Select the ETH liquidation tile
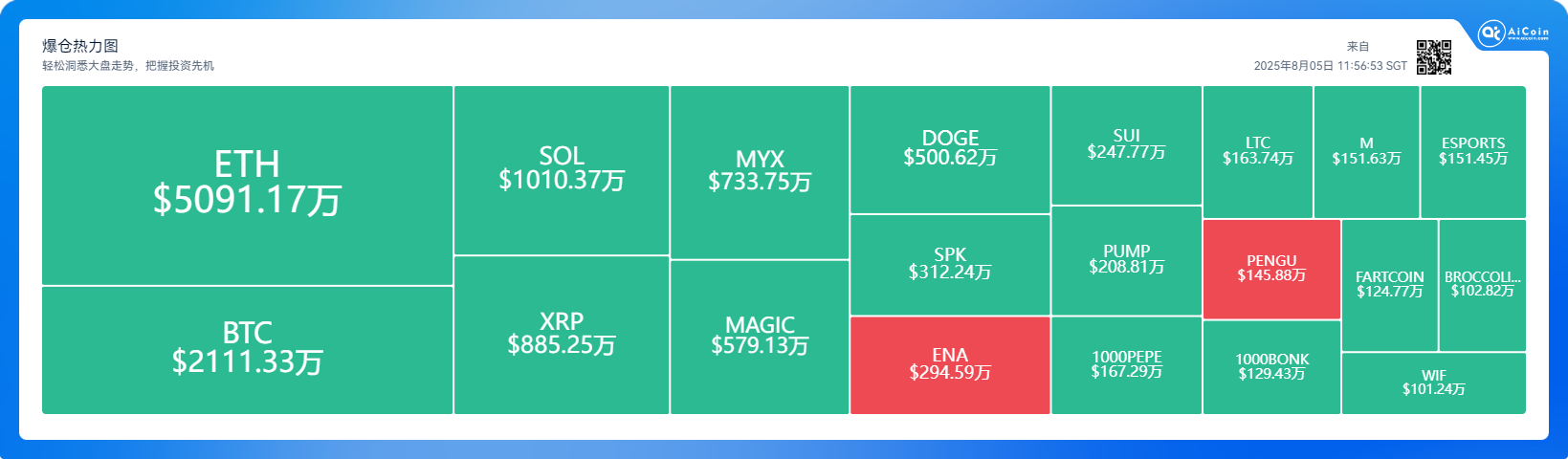The width and height of the screenshot is (1568, 459). point(247,185)
